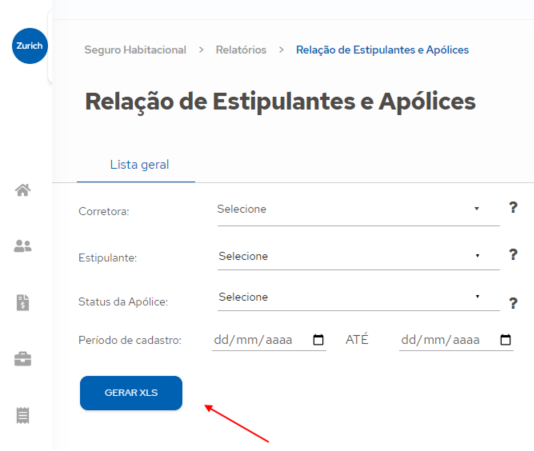Open the briefcase sidebar icon
This screenshot has width=534, height=451.
click(23, 359)
